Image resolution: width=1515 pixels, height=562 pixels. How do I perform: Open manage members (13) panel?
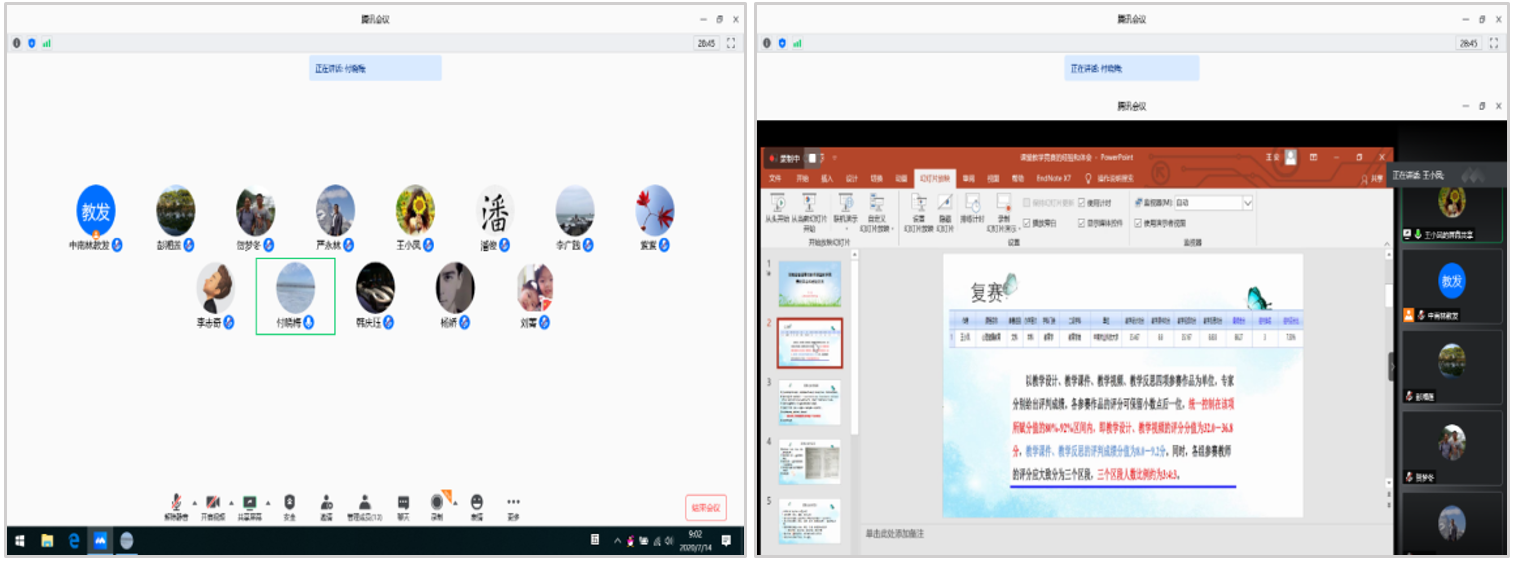tap(365, 508)
